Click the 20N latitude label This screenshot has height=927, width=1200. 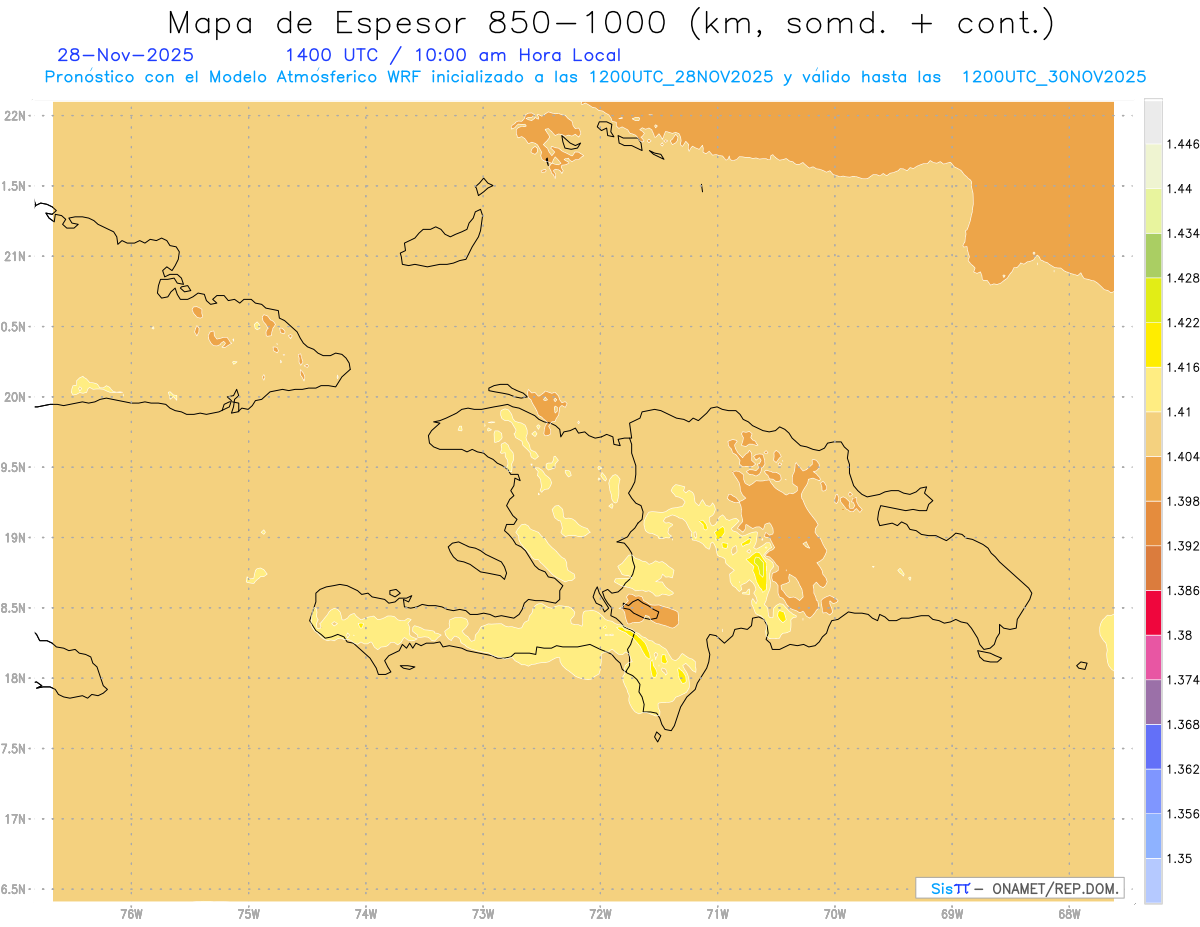pos(17,397)
